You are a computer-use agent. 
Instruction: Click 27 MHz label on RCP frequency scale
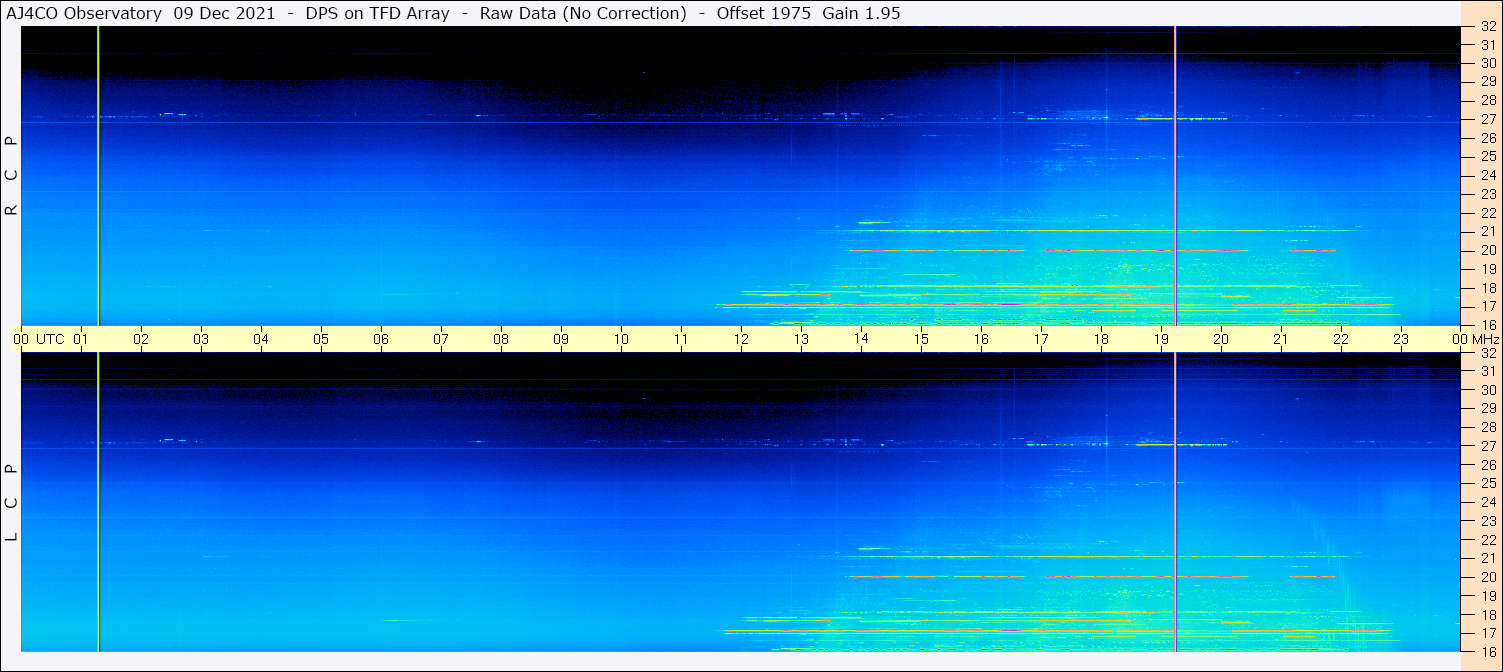coord(1488,119)
